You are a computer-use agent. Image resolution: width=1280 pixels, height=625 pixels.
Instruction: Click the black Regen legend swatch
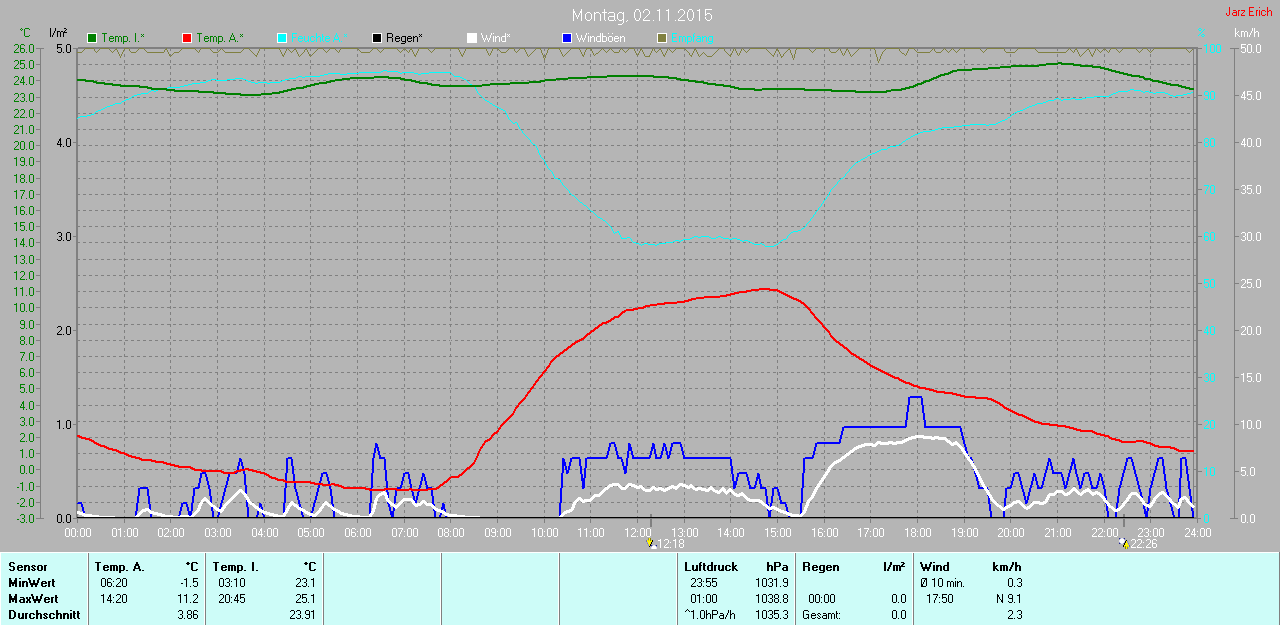pyautogui.click(x=376, y=38)
